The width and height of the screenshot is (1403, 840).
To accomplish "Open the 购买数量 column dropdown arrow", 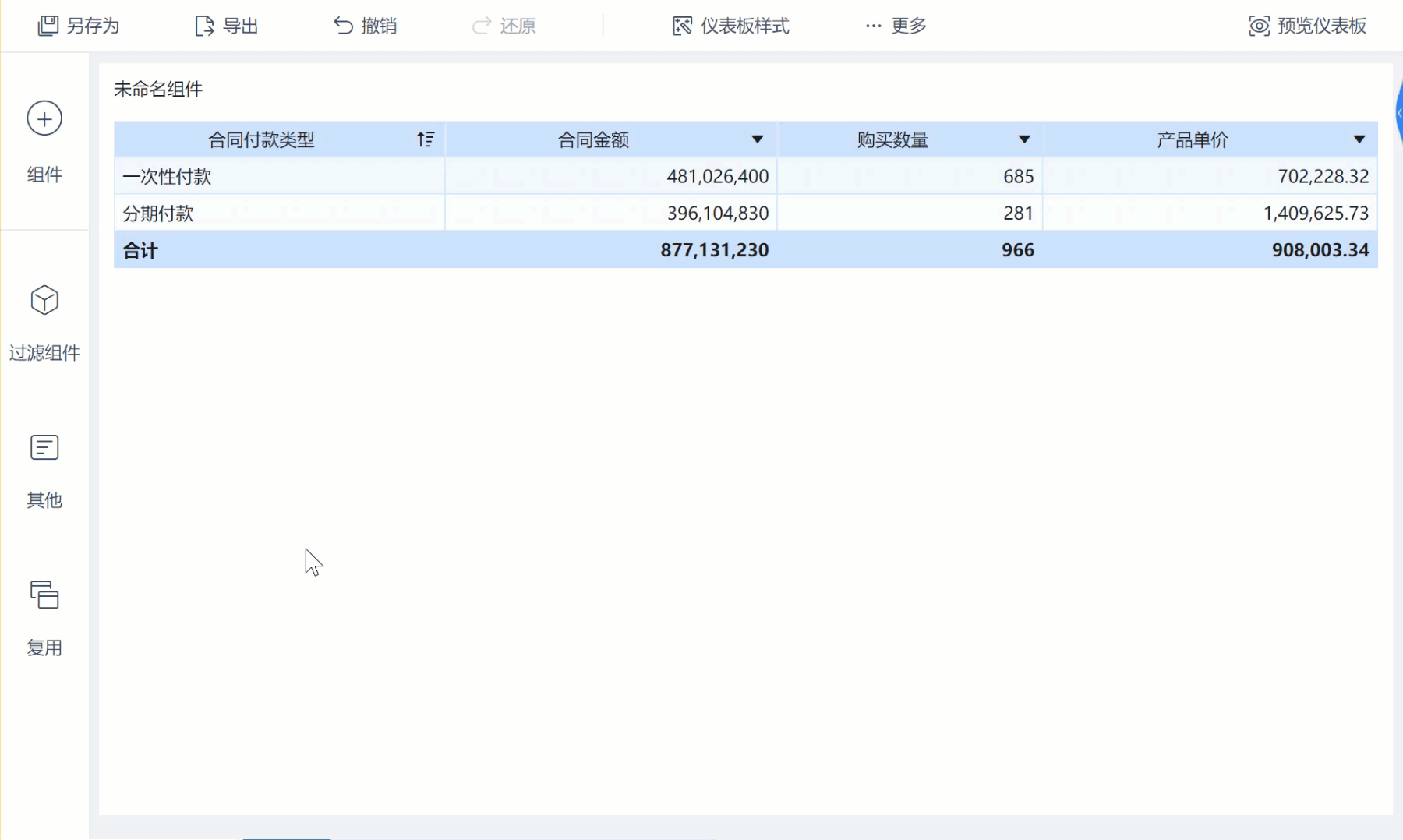I will [1024, 139].
